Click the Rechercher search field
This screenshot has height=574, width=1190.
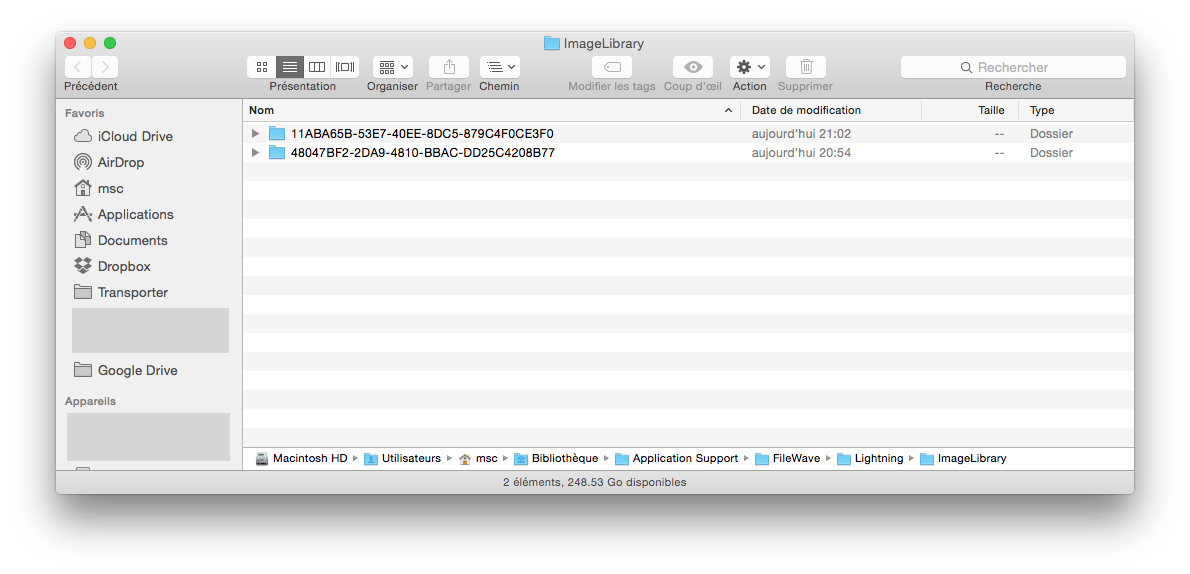point(1012,67)
